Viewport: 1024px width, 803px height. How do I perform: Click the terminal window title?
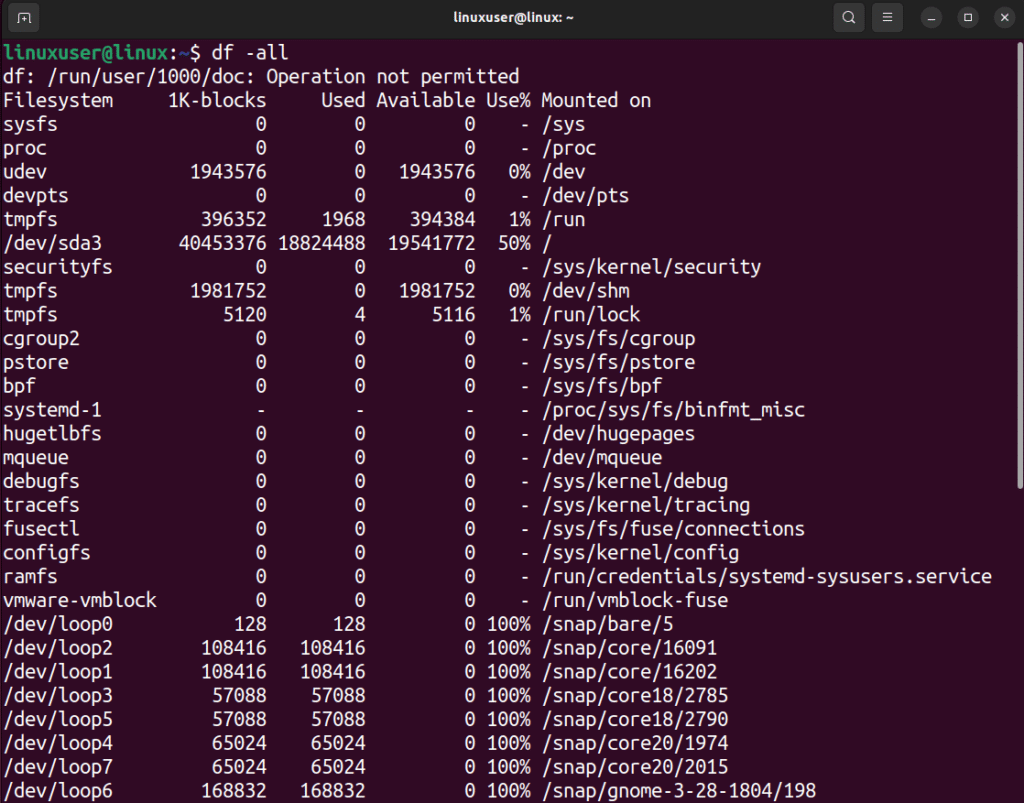pyautogui.click(x=513, y=17)
